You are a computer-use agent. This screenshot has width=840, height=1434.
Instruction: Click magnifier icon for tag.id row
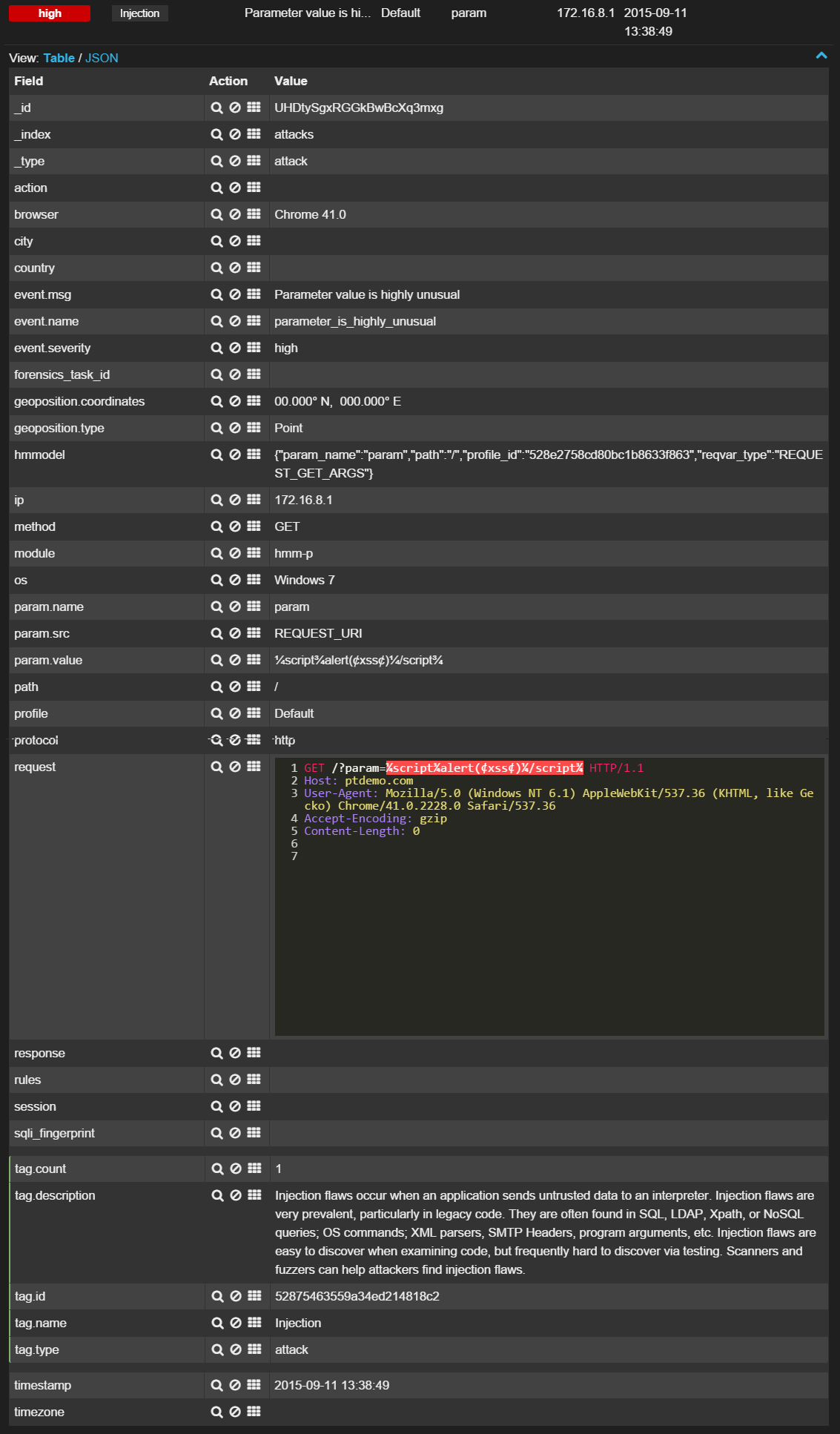coord(217,1296)
